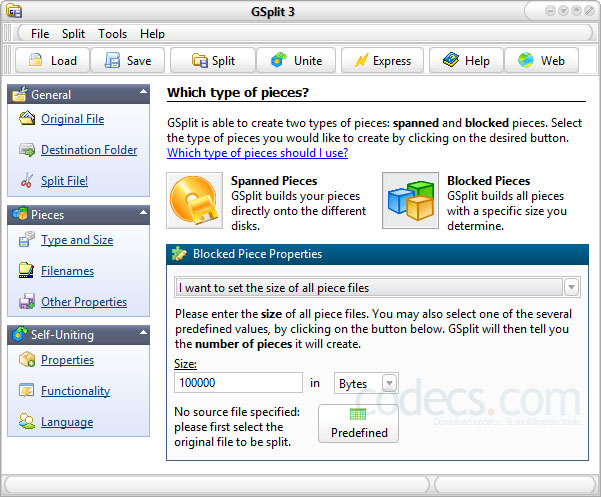The image size is (601, 497).
Task: Click the Language people icon
Action: [x=27, y=421]
